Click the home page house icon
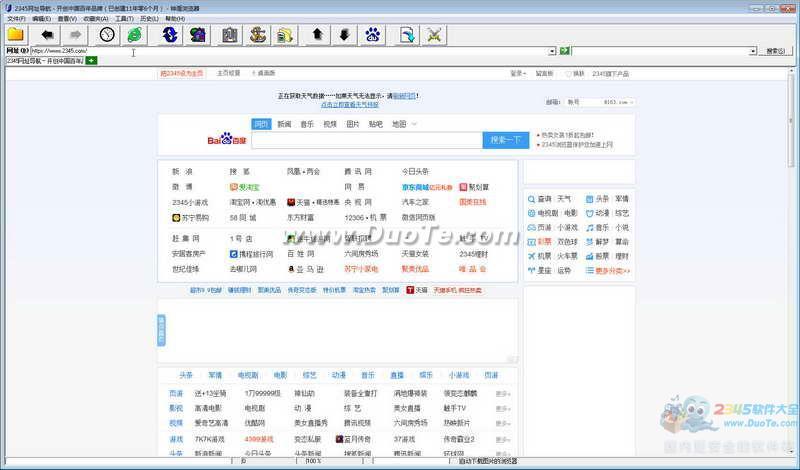 coord(197,35)
